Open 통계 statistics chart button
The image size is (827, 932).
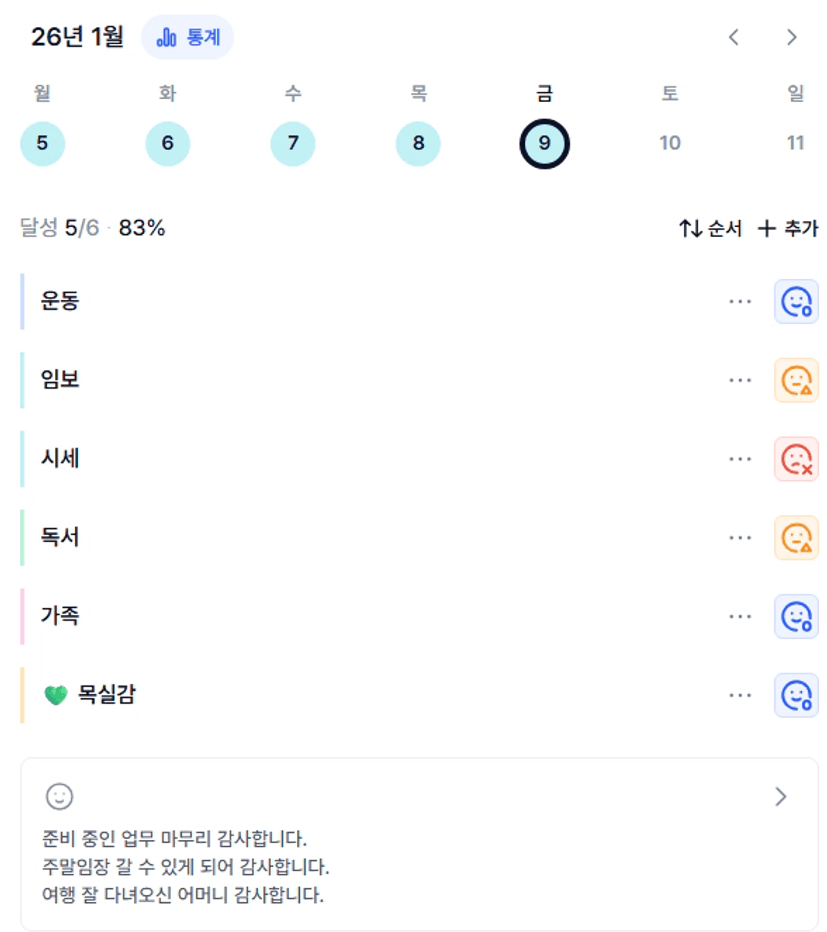point(188,38)
